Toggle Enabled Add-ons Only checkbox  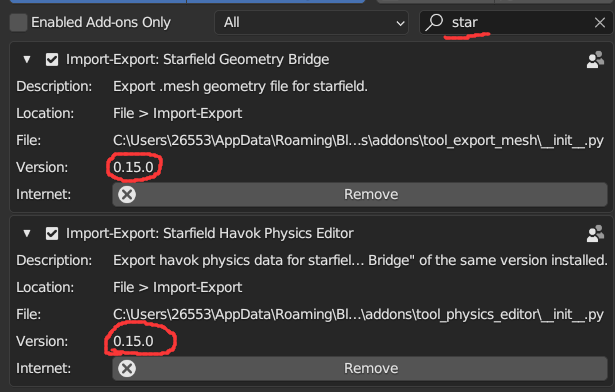click(x=18, y=22)
